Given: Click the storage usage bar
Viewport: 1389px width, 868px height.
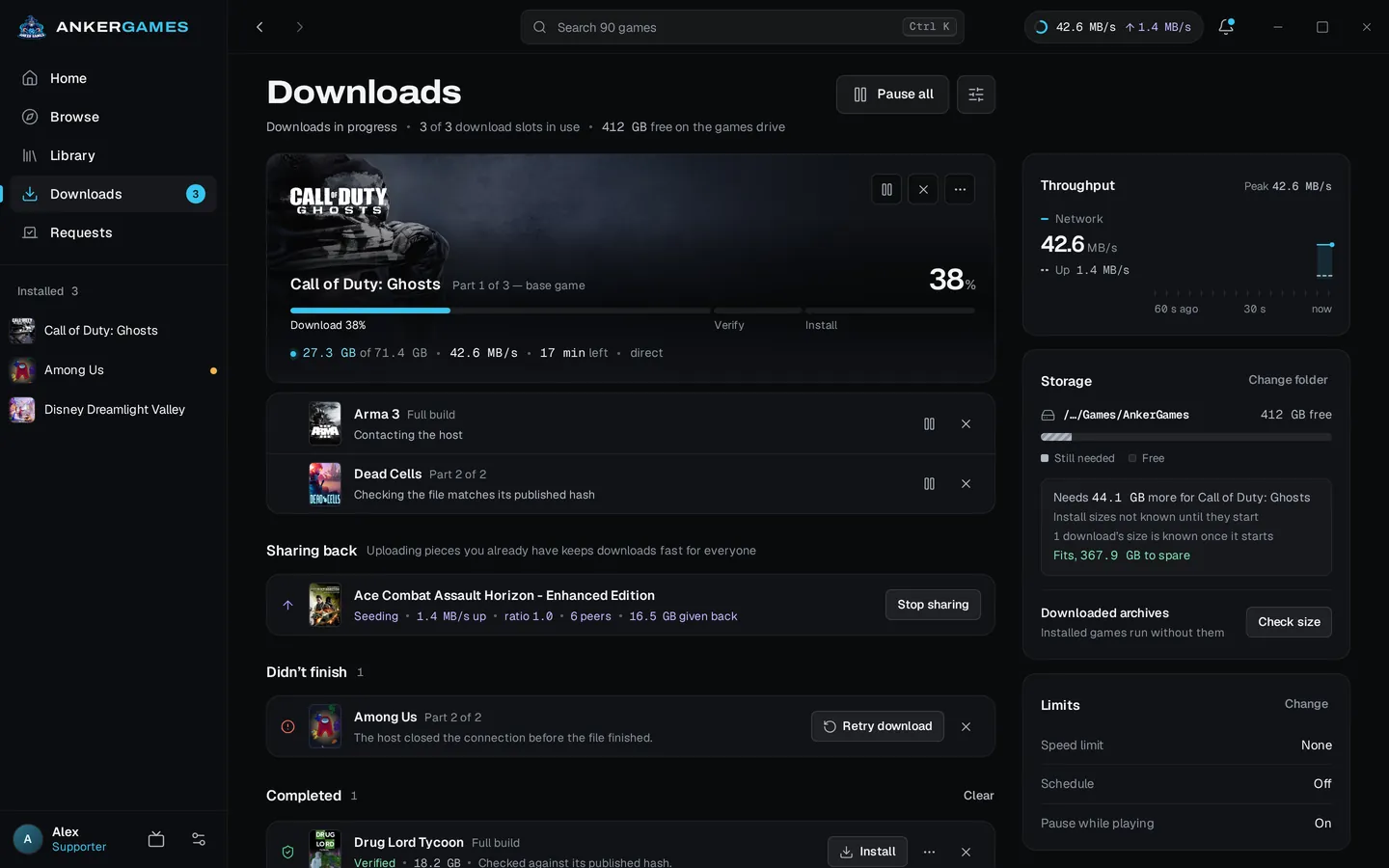Looking at the screenshot, I should (1186, 437).
